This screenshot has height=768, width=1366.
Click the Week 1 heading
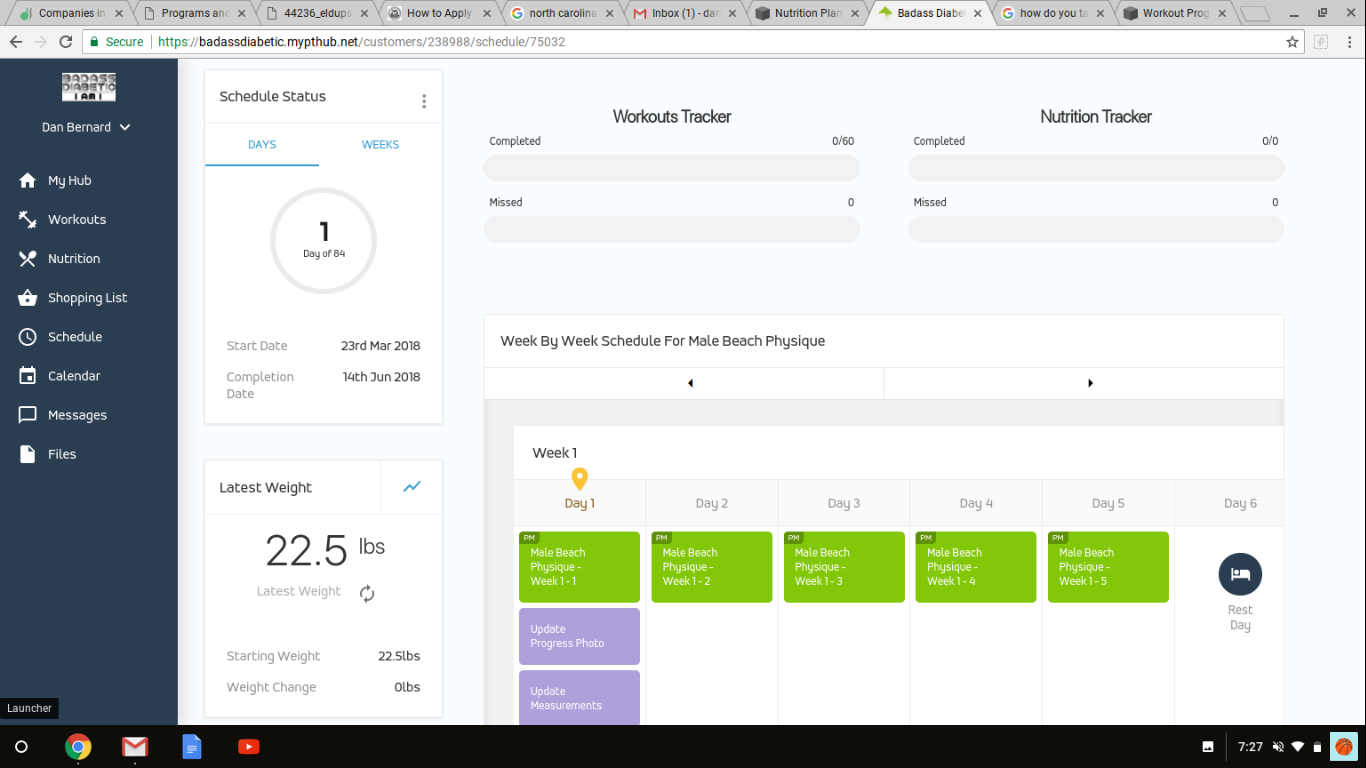pyautogui.click(x=555, y=453)
